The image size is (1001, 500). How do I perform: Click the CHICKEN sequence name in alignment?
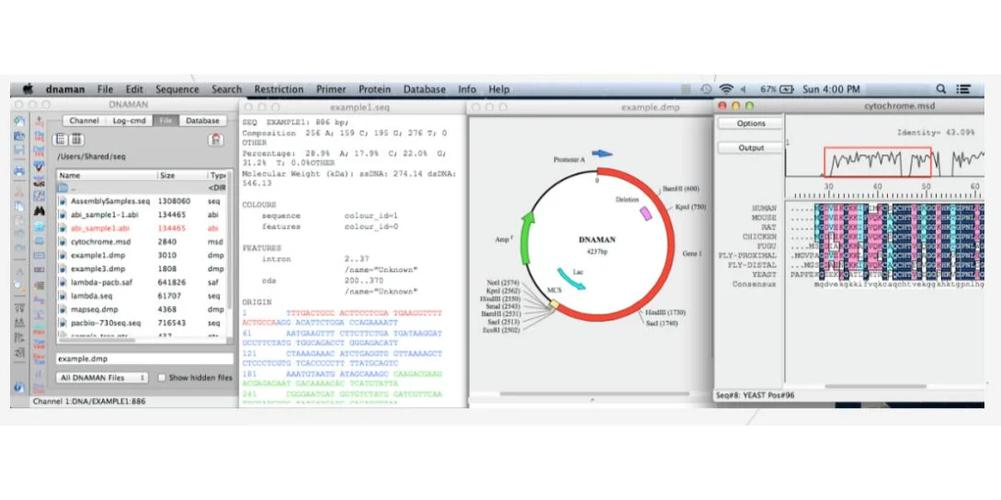(x=760, y=236)
